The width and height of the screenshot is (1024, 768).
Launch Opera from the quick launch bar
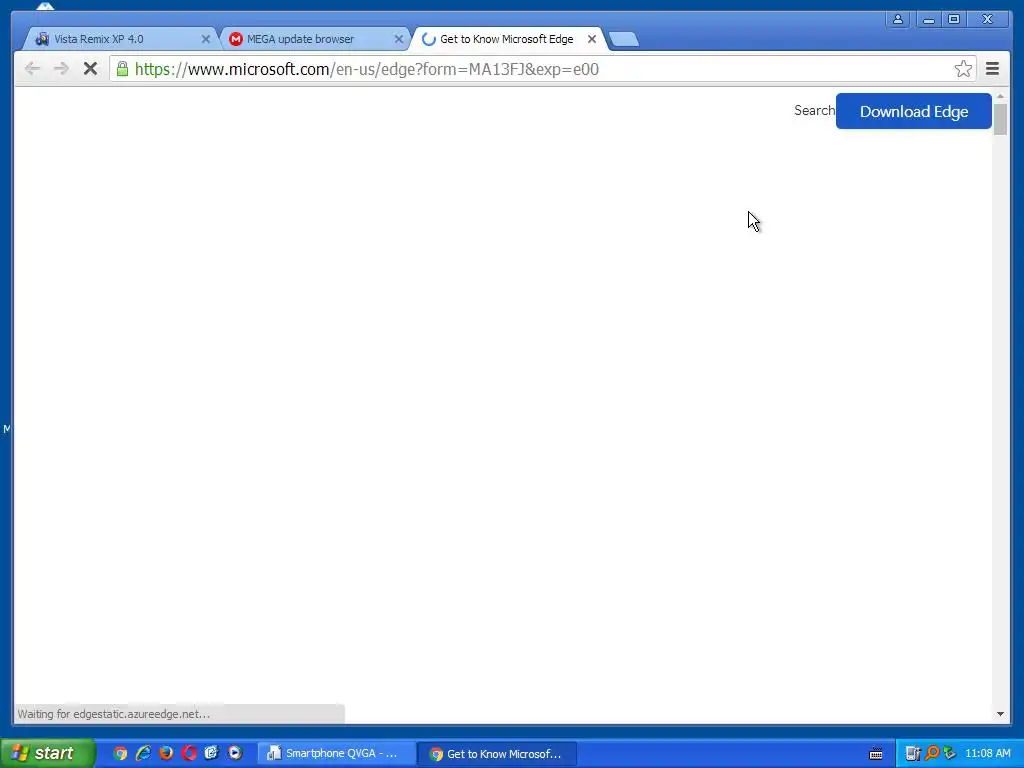coord(189,753)
